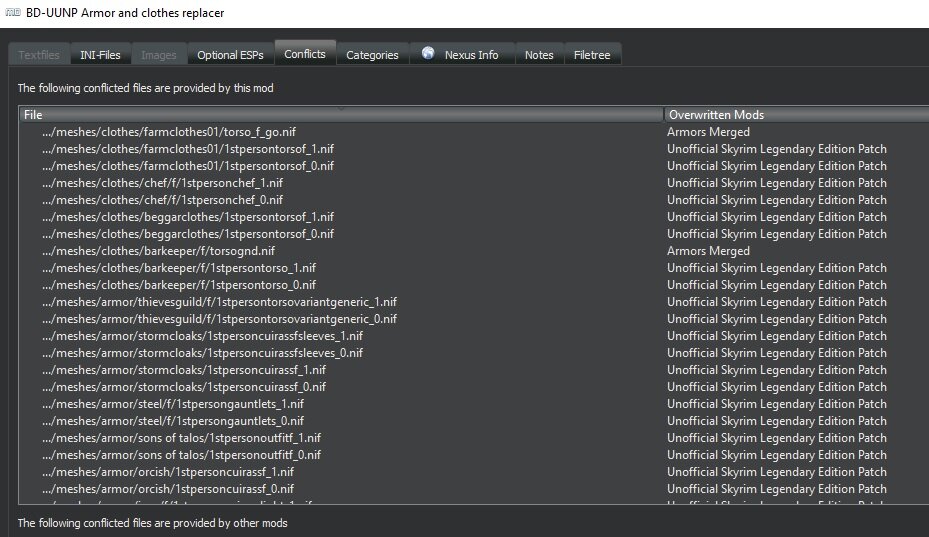This screenshot has width=929, height=537.
Task: Select thievesguild 1stpersontorsovariantgeneric_1.nif row
Action: point(473,302)
